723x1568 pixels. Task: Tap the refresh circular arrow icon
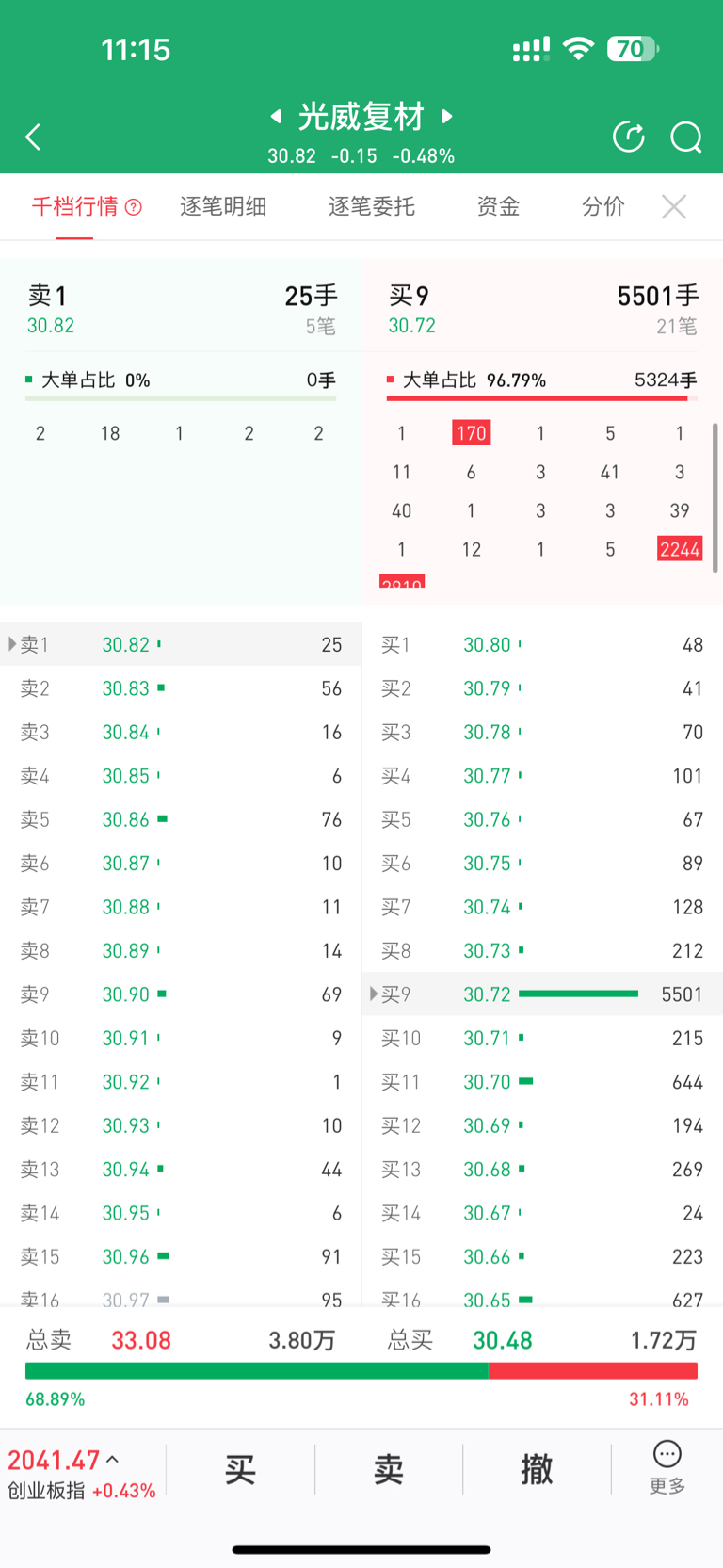[x=629, y=137]
